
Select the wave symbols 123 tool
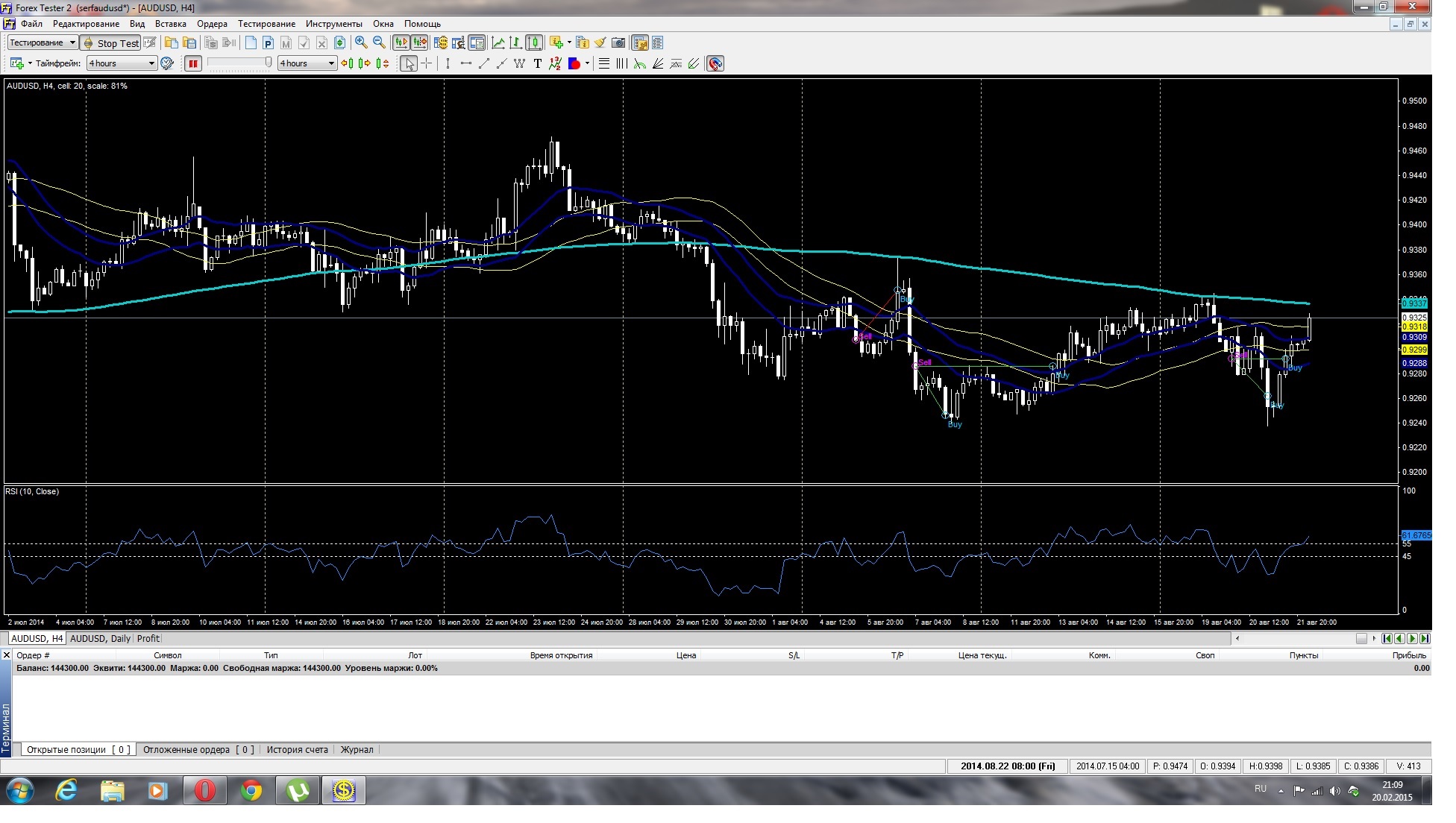point(555,63)
